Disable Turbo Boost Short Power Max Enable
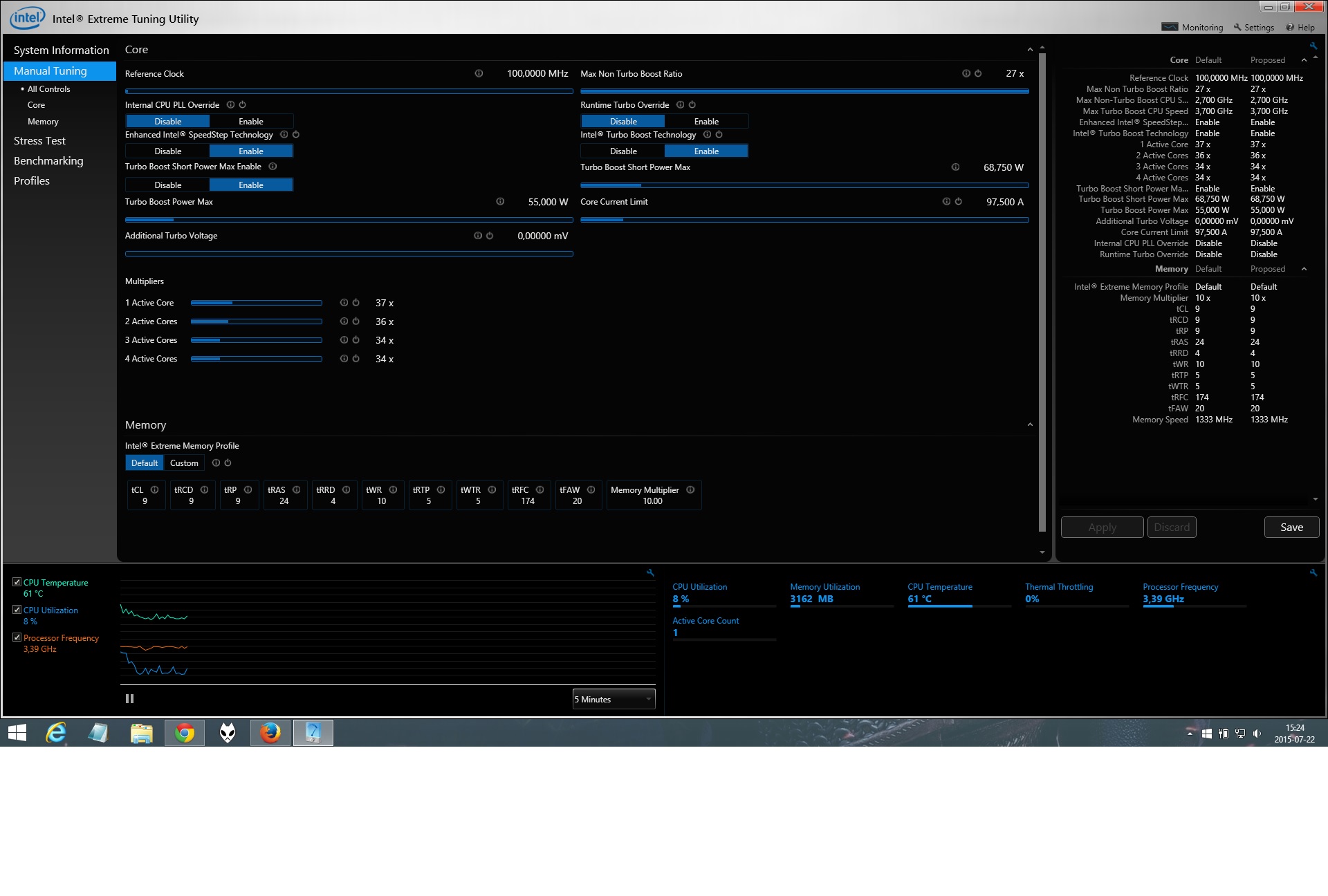This screenshot has height=896, width=1328. click(x=168, y=185)
